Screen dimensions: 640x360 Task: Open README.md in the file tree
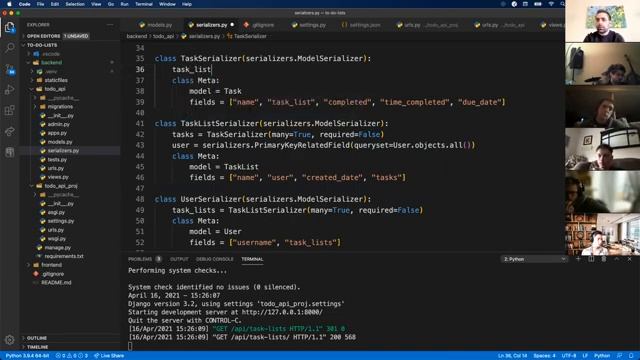tap(56, 282)
